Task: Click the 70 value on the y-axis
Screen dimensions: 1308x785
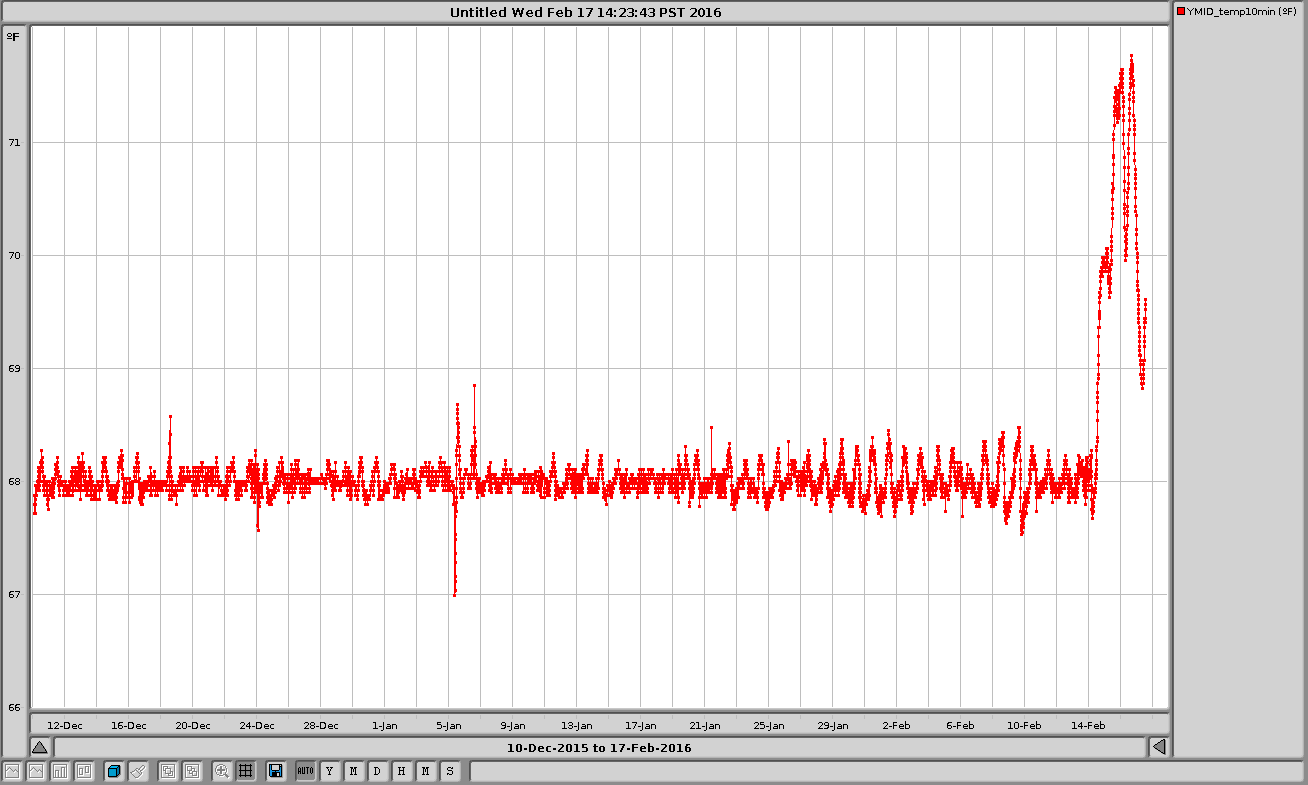Action: point(14,255)
